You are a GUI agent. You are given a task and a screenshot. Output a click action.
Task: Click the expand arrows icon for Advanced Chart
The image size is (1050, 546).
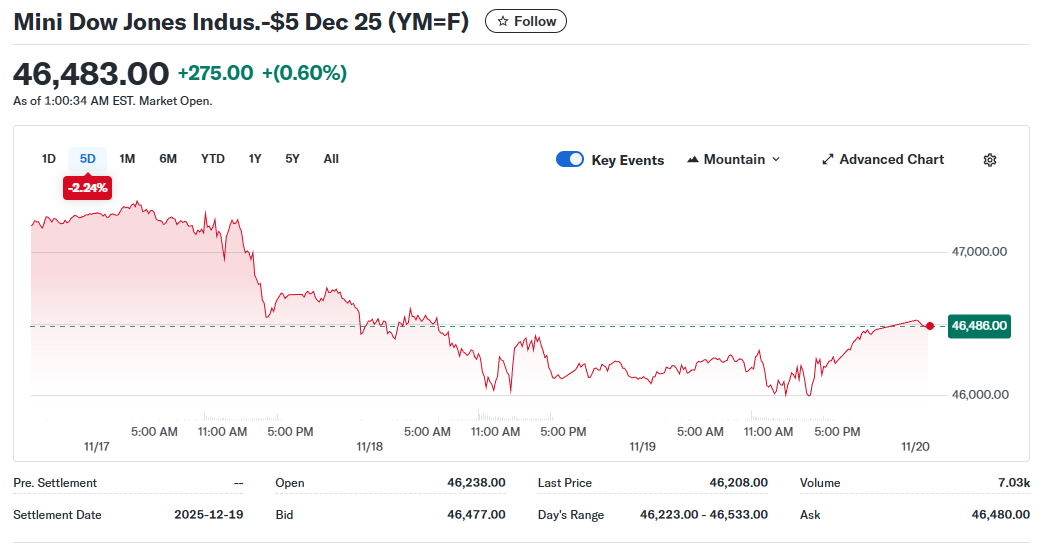point(827,160)
